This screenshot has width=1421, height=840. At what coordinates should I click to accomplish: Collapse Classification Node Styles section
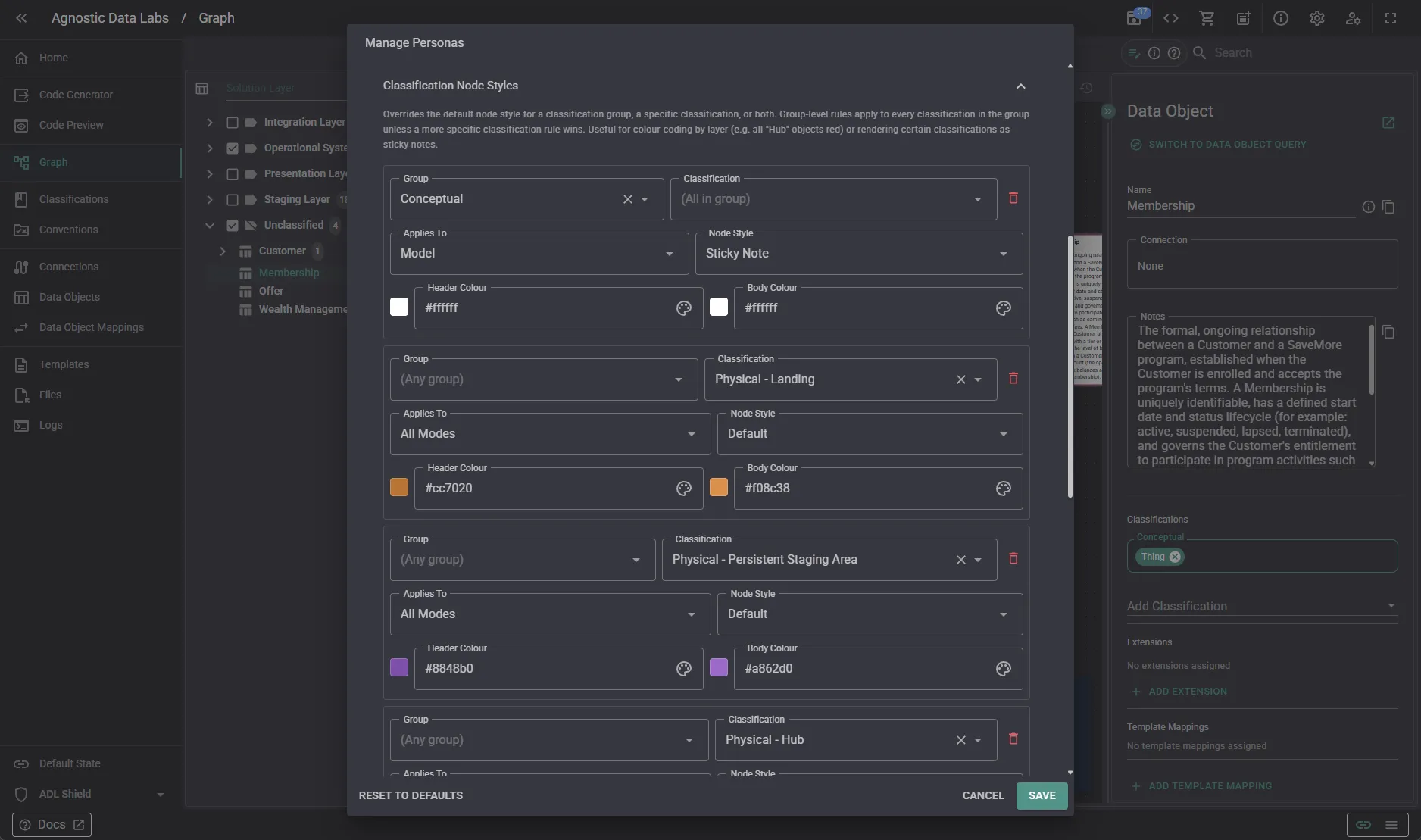(1020, 86)
